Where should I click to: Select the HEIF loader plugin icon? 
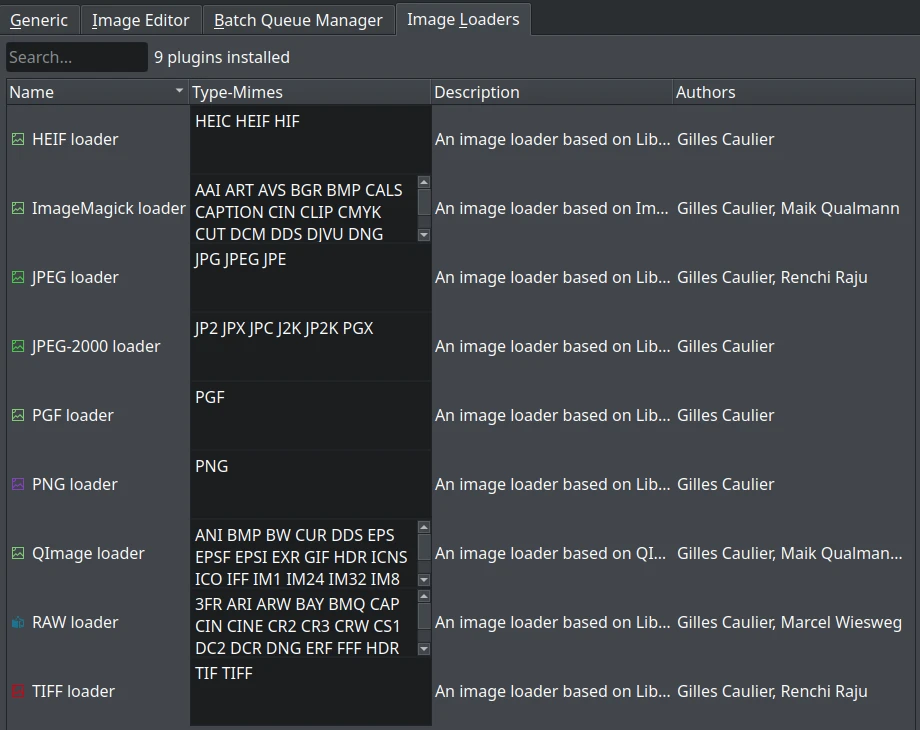coord(18,139)
